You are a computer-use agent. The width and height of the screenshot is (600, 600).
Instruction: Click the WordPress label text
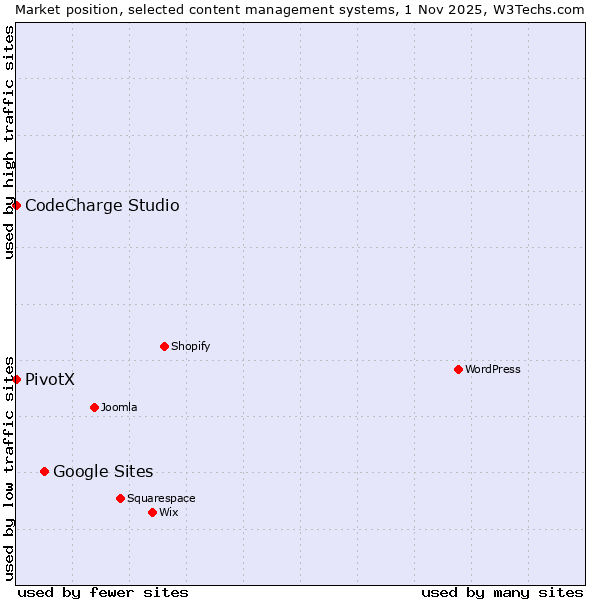pos(493,370)
